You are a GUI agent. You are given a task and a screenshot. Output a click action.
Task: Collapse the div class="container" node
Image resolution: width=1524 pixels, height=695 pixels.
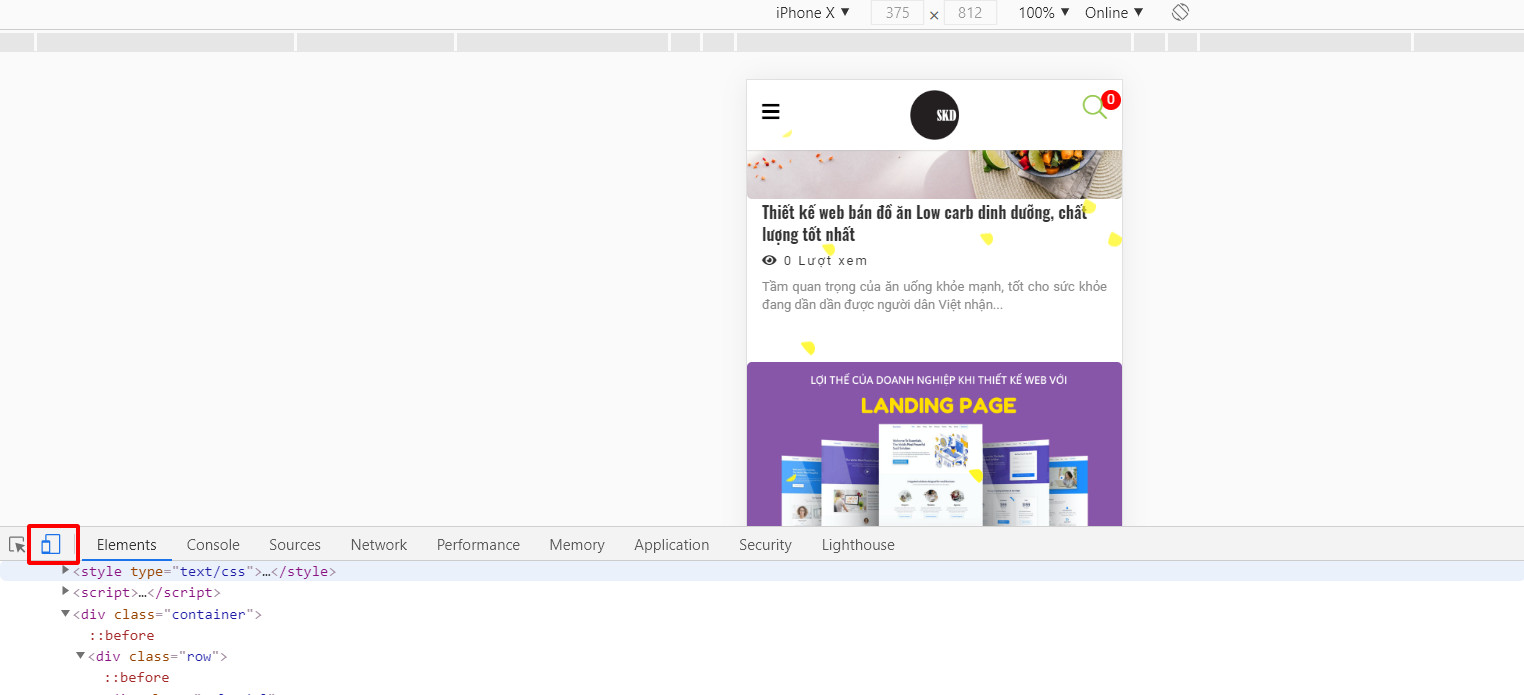(66, 613)
